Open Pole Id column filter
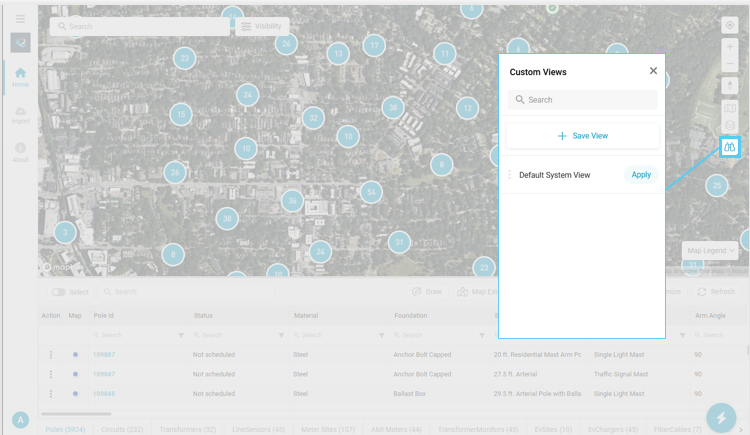This screenshot has width=750, height=435. point(181,335)
